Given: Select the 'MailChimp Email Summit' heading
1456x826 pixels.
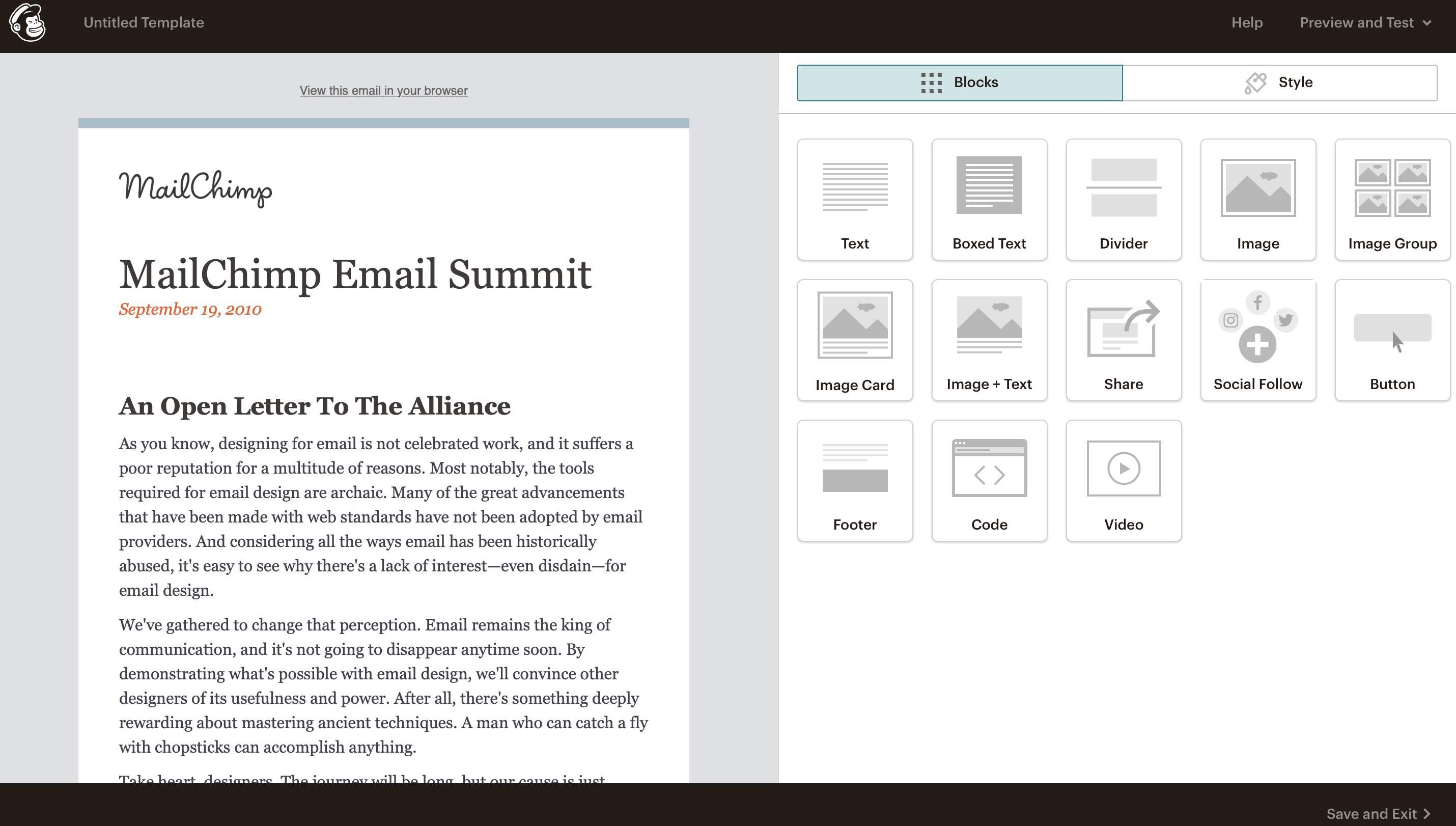Looking at the screenshot, I should click(355, 274).
